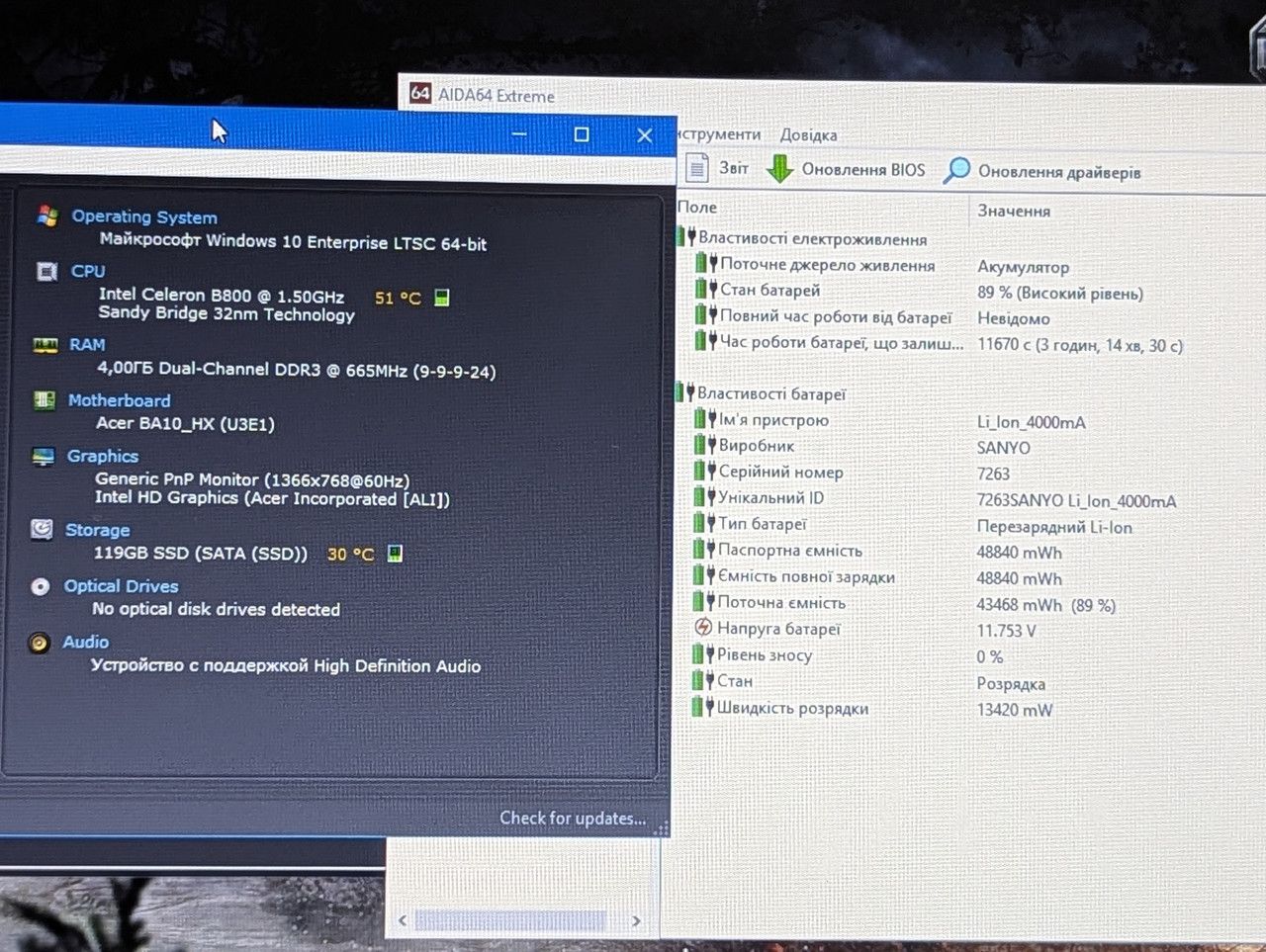This screenshot has height=952, width=1266.
Task: Click the CPU temperature indicator next to 51 °C
Action: [442, 298]
